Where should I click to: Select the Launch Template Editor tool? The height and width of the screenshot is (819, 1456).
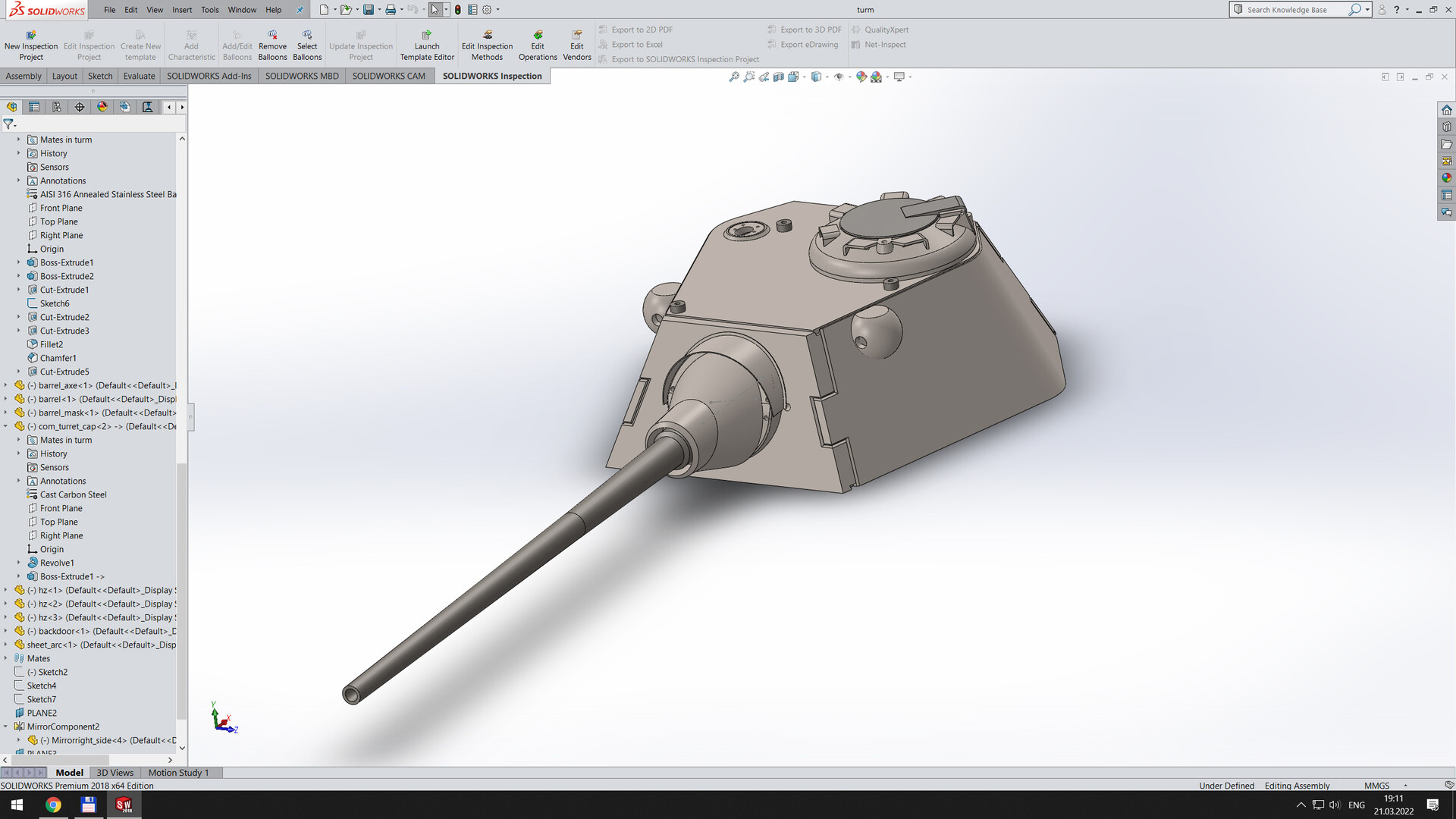427,43
